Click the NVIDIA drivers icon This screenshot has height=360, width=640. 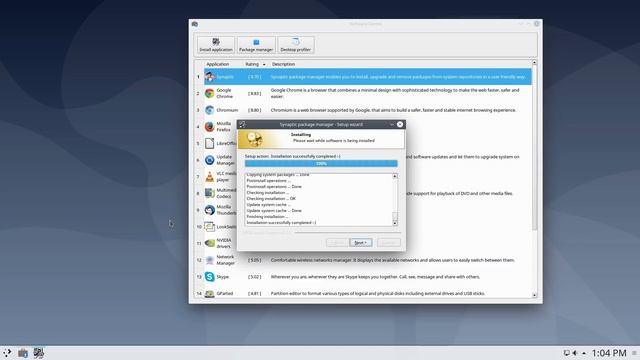(x=210, y=243)
